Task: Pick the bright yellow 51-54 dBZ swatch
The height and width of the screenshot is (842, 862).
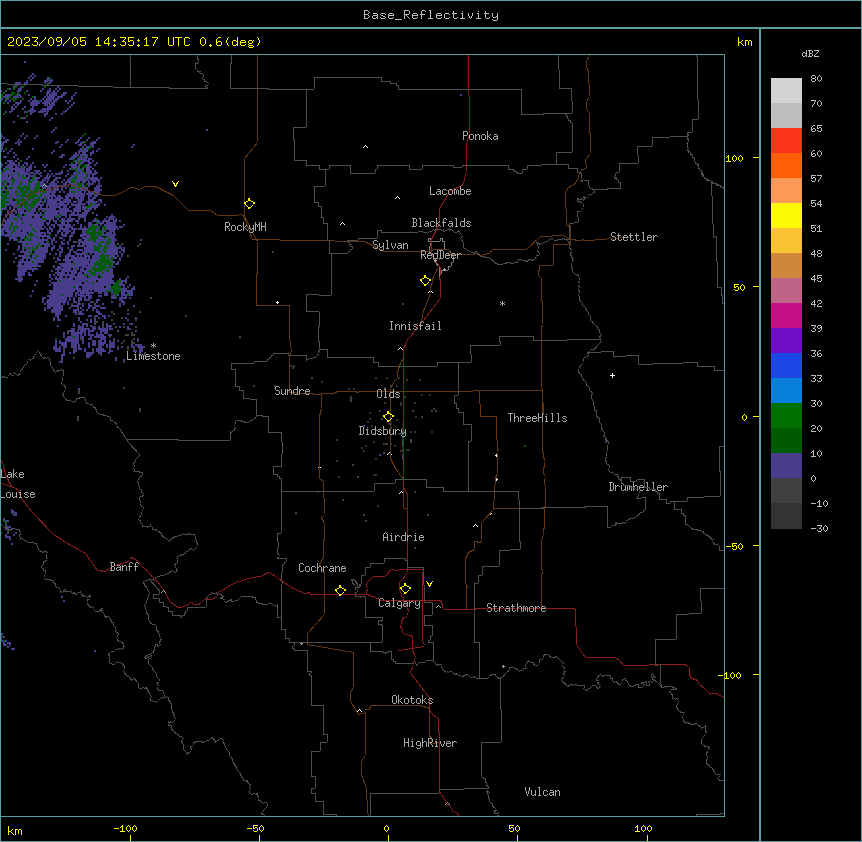Action: (786, 215)
